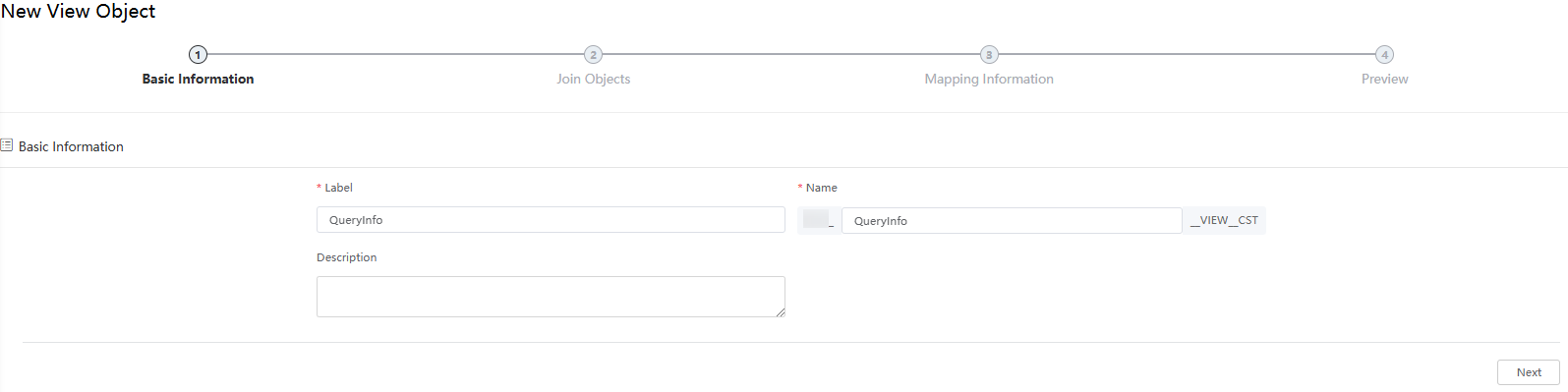The height and width of the screenshot is (392, 1568).
Task: Open the Mapping Information step label
Action: [x=989, y=80]
